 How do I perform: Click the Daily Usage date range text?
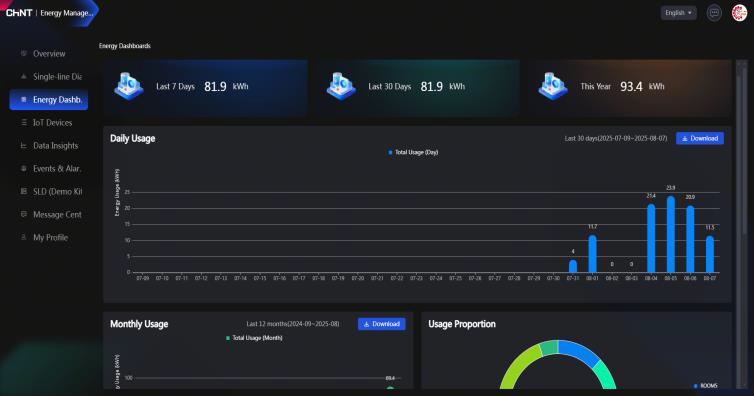(x=616, y=138)
